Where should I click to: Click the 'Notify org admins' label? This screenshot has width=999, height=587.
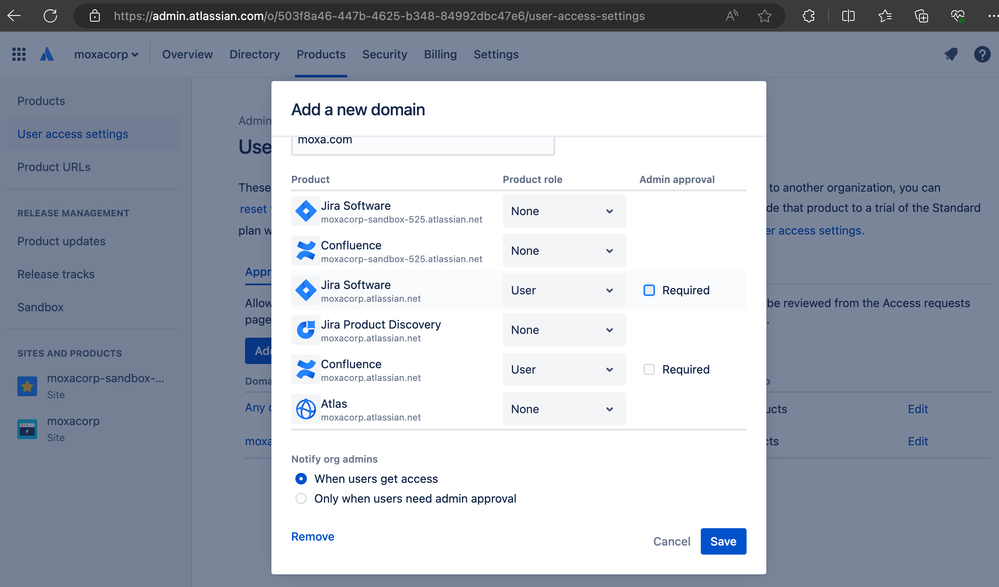coord(334,459)
